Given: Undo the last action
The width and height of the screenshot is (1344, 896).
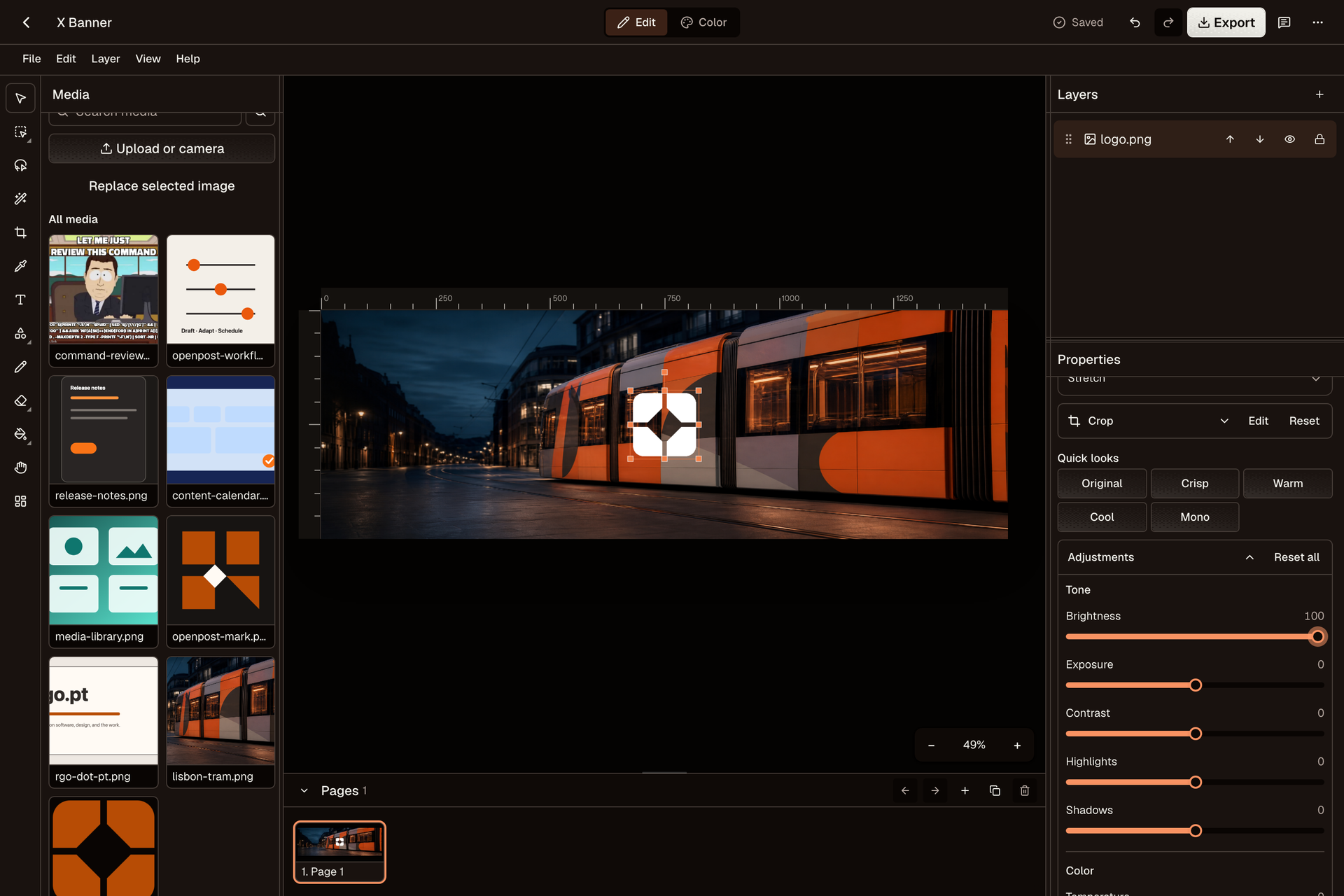Looking at the screenshot, I should (1135, 22).
